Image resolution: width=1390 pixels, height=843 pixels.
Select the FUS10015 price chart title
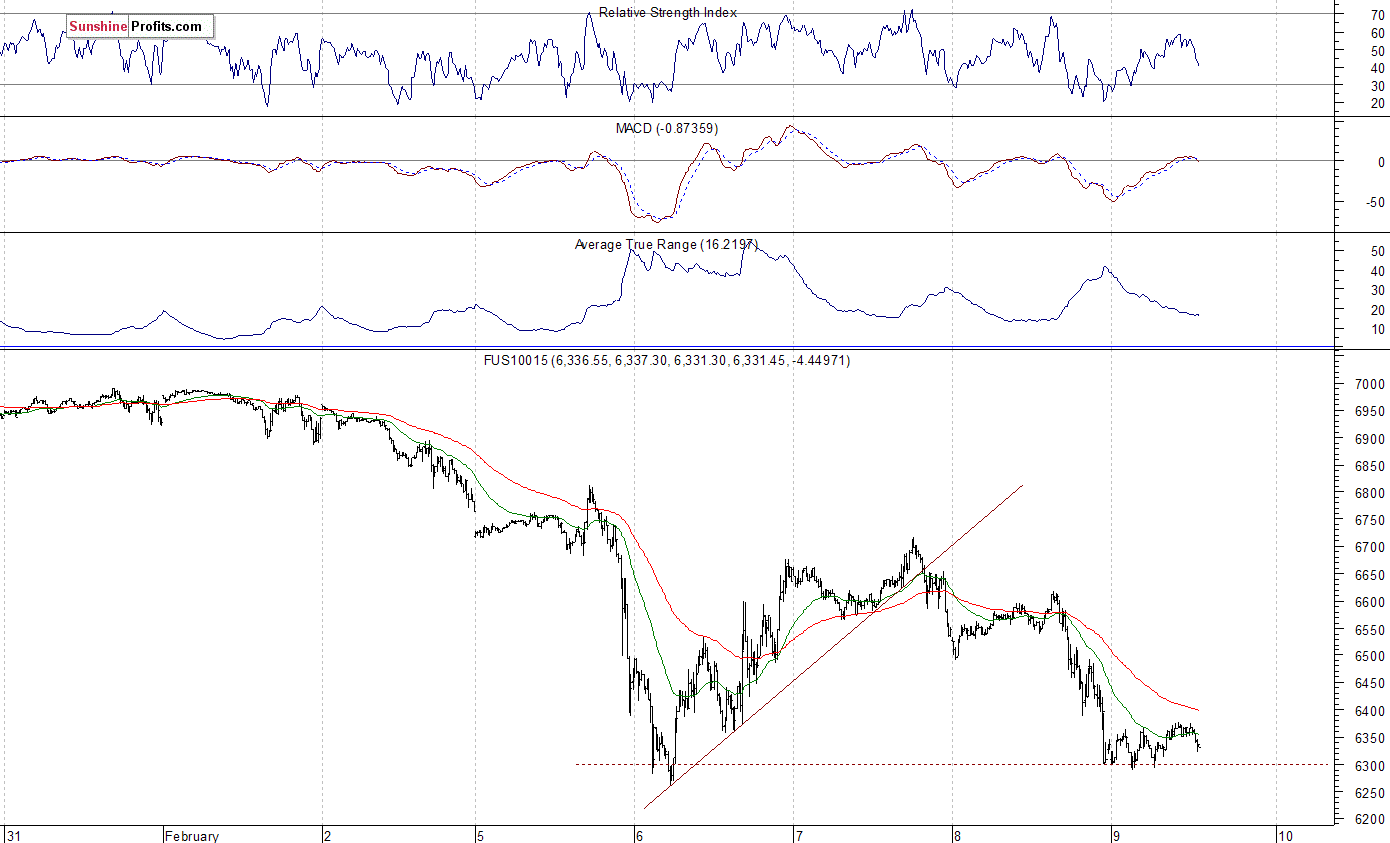point(667,360)
